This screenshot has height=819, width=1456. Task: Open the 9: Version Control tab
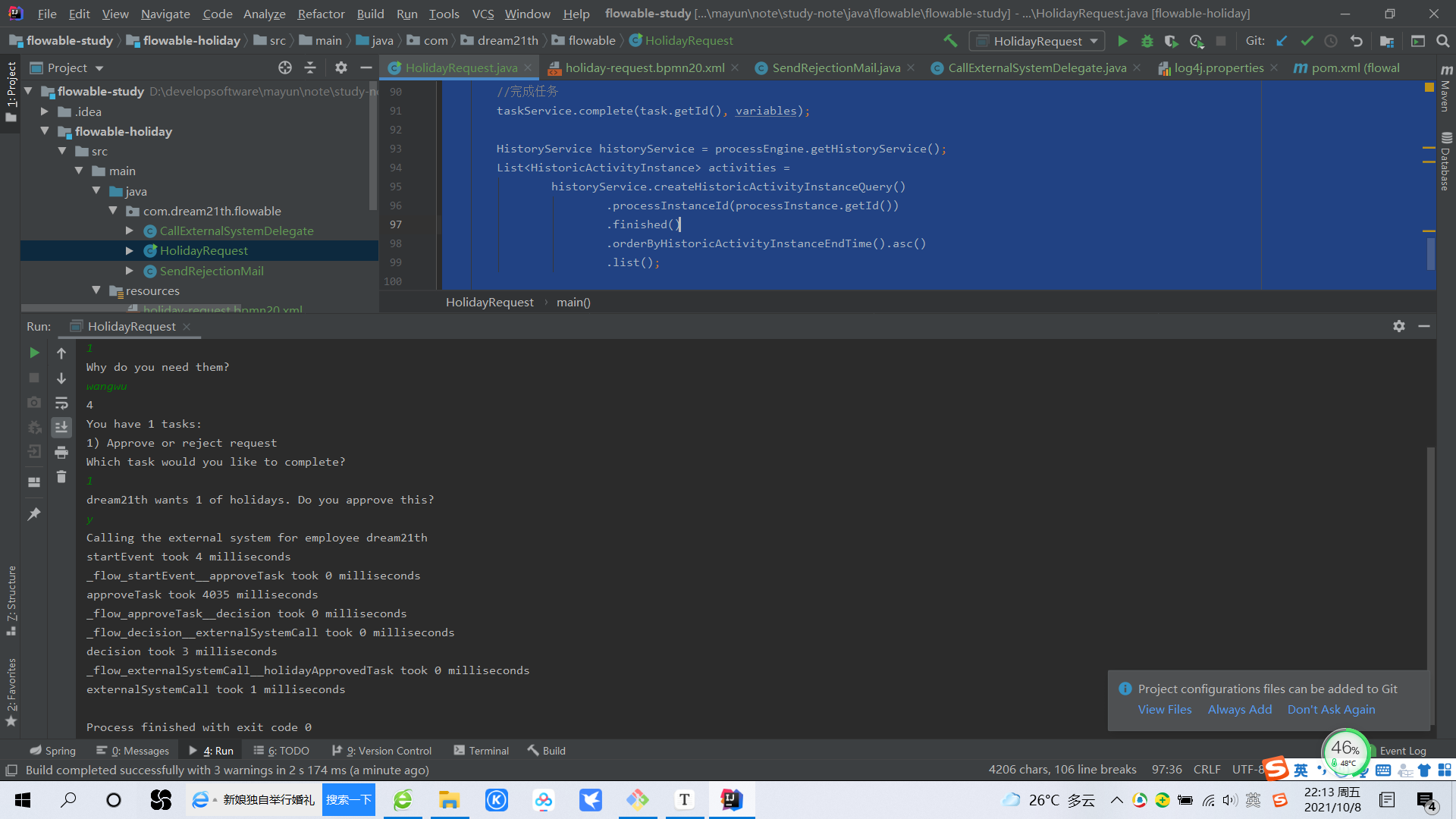[x=382, y=751]
